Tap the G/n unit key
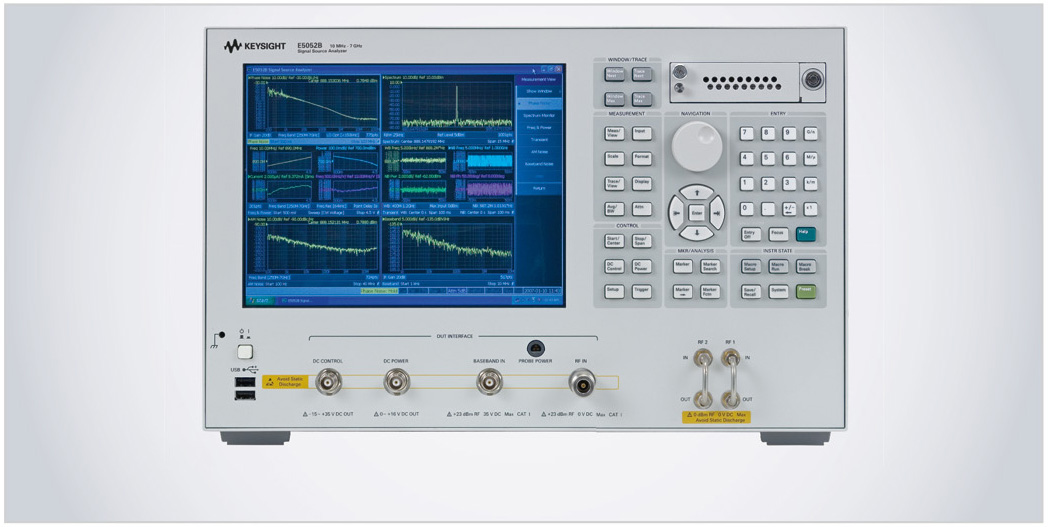1048x527 pixels. click(811, 134)
